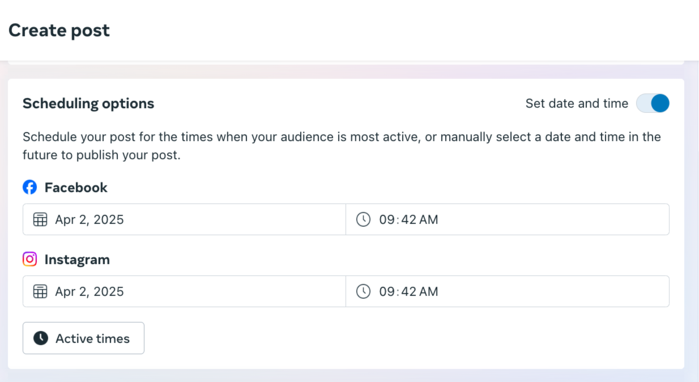Edit Facebook time 09:42 AM

(507, 219)
